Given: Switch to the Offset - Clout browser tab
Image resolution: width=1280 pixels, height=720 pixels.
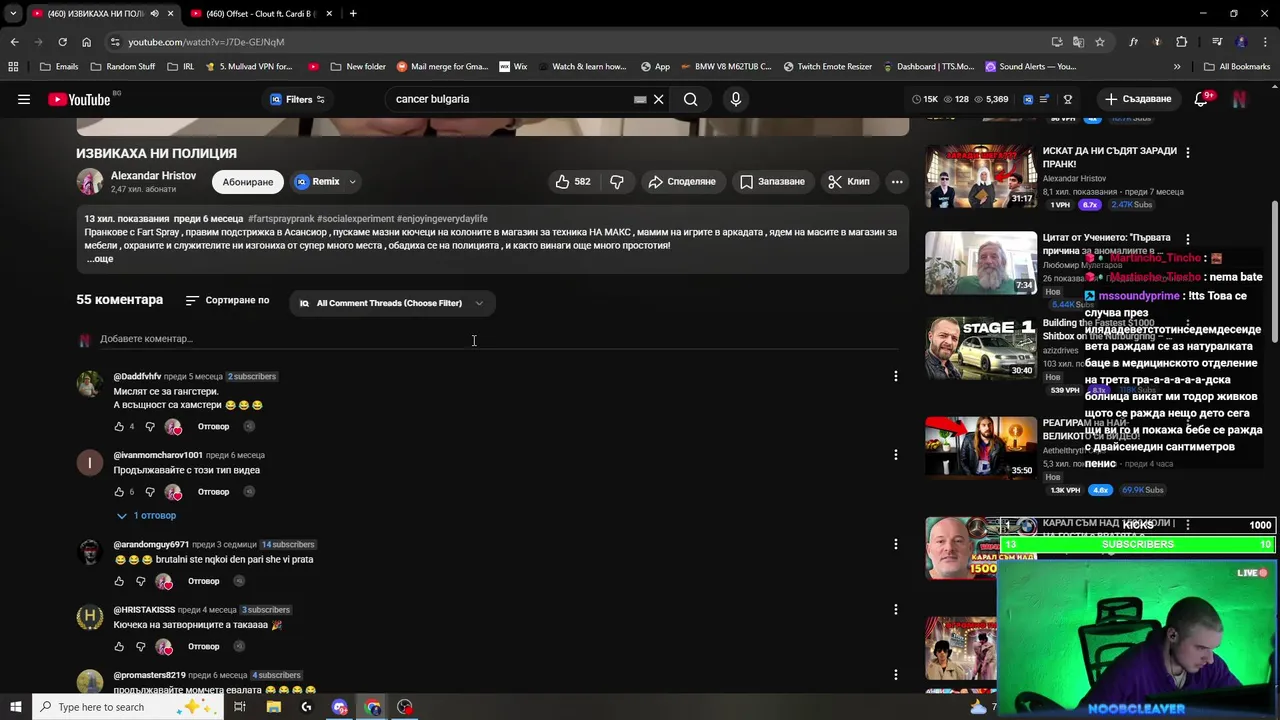Looking at the screenshot, I should (x=259, y=13).
